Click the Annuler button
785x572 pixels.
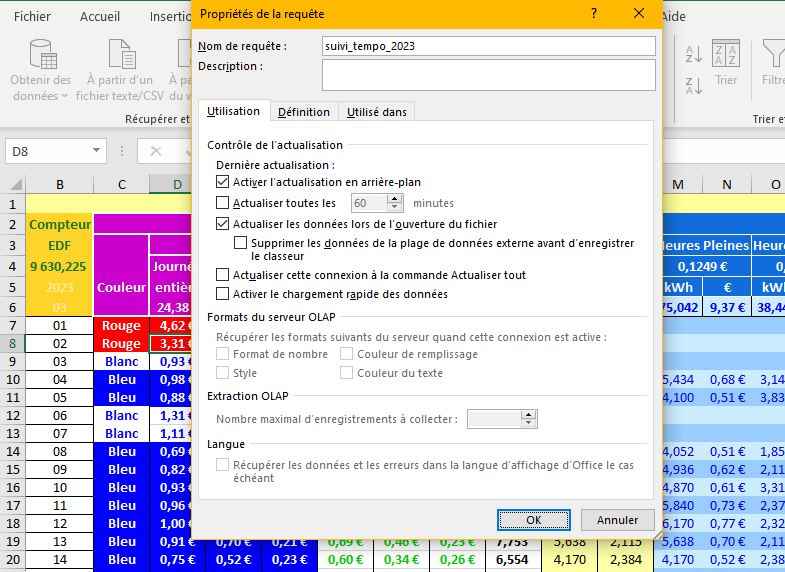tap(617, 520)
